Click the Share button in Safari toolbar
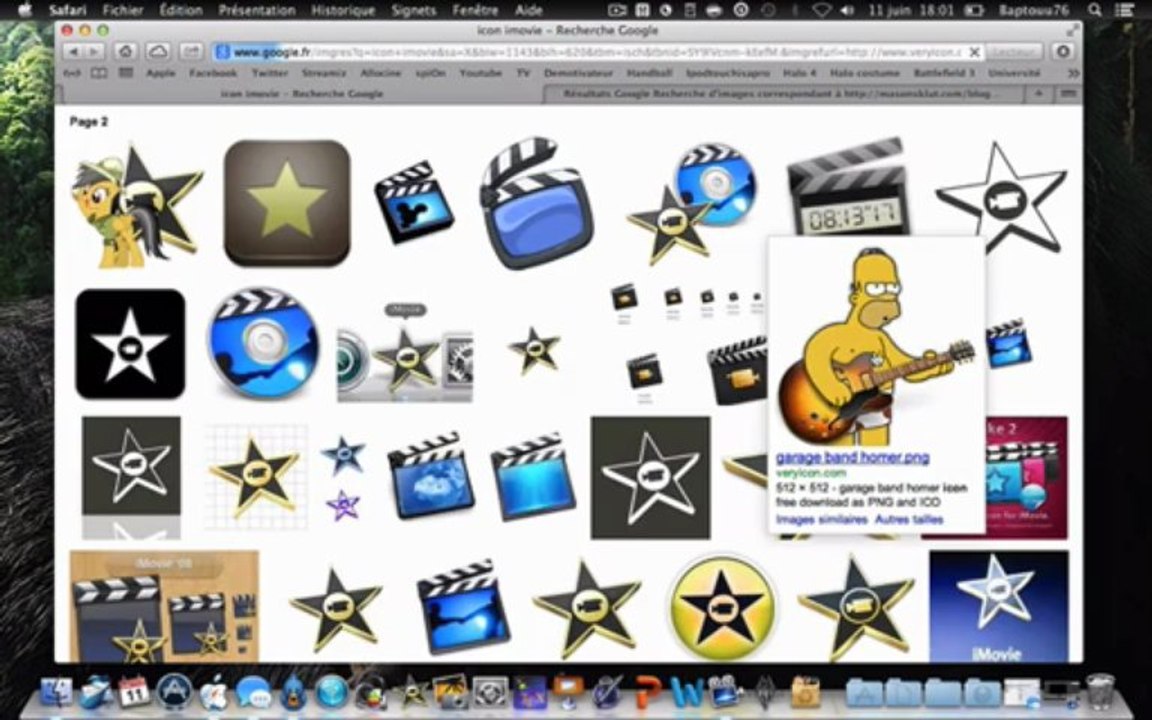 click(x=191, y=51)
